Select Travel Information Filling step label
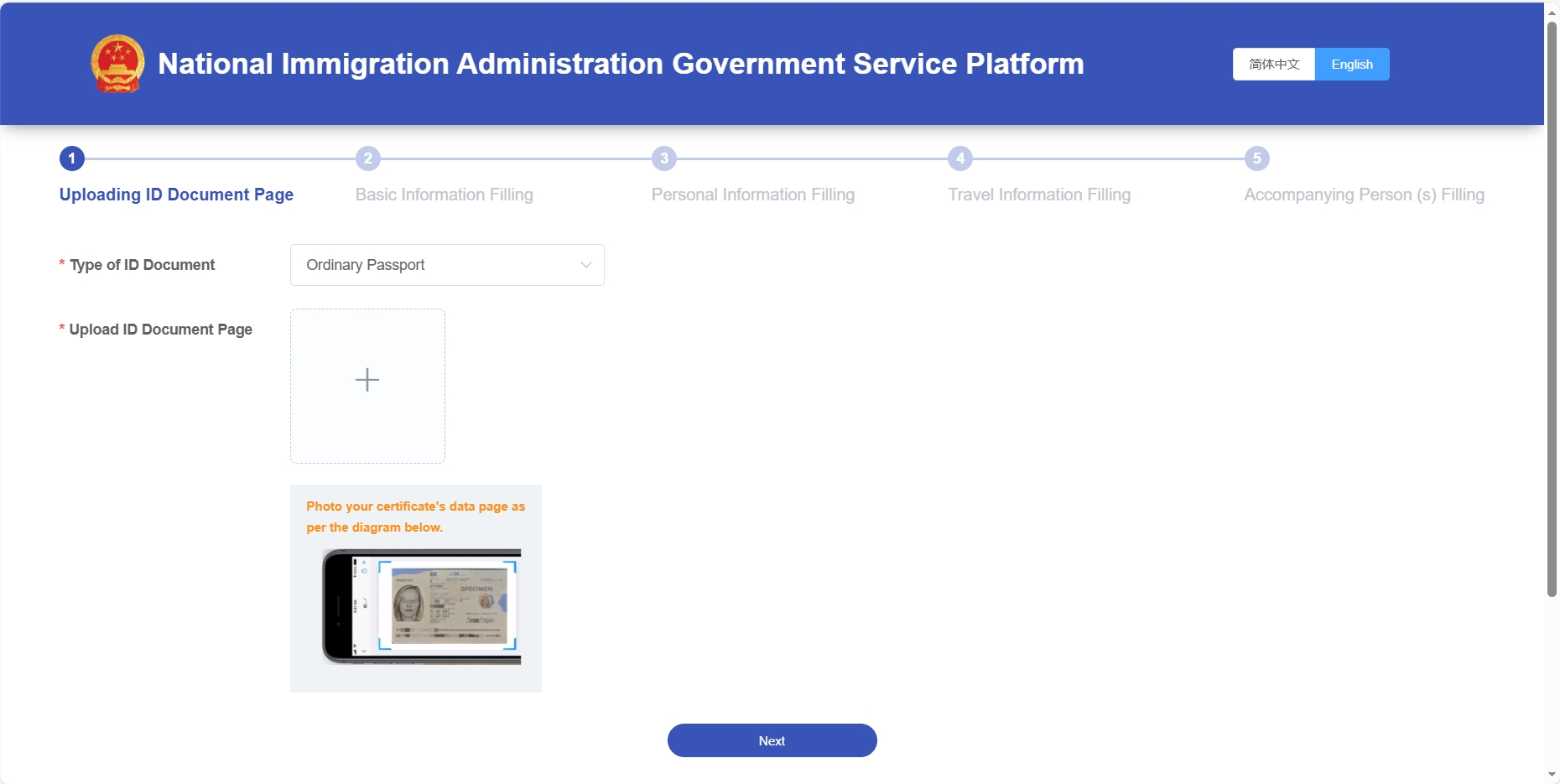1560x784 pixels. [x=1038, y=195]
